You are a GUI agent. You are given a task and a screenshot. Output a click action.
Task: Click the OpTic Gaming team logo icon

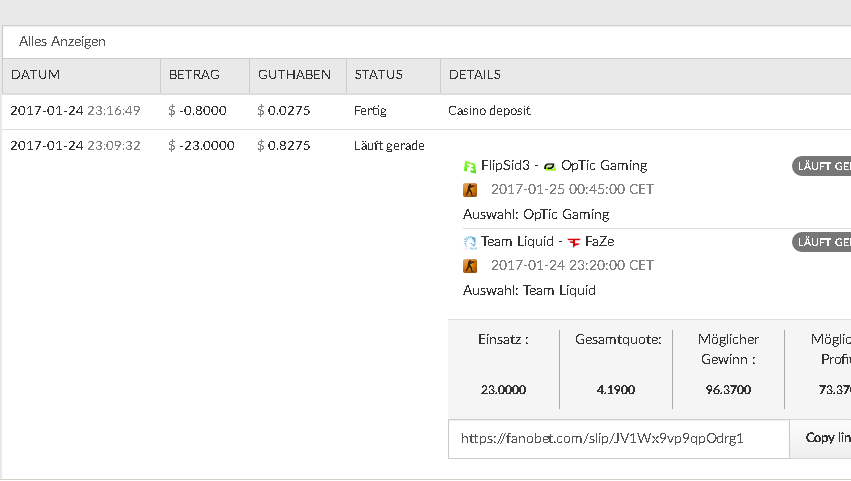click(550, 167)
